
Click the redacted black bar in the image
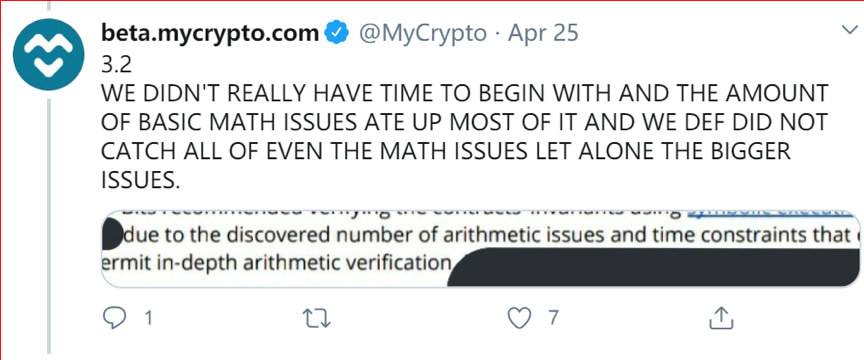[653, 267]
